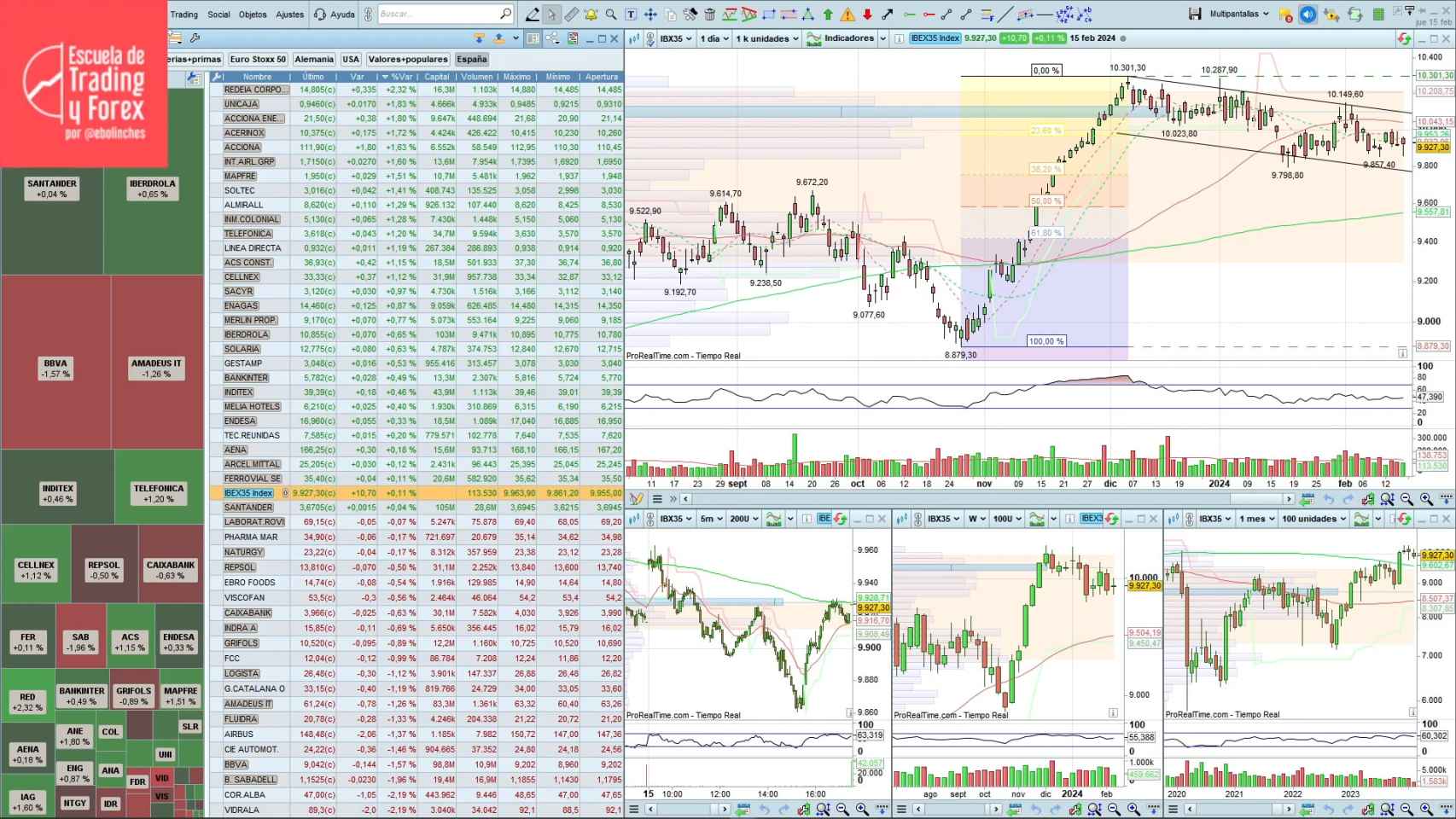Image resolution: width=1456 pixels, height=819 pixels.
Task: Expand the 100 unidades dropdown
Action: tap(1313, 519)
